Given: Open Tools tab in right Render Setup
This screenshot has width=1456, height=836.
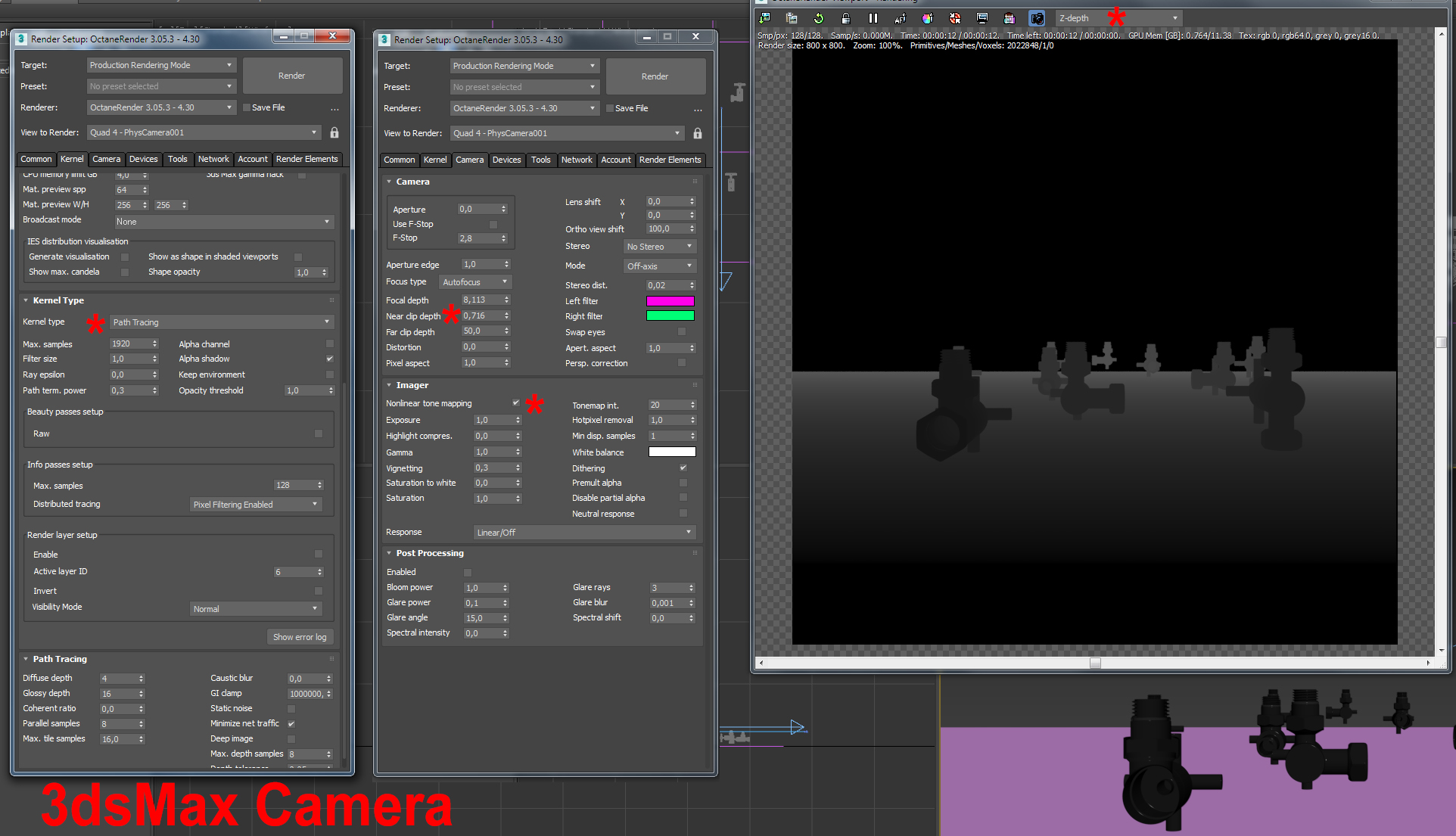Looking at the screenshot, I should point(540,160).
